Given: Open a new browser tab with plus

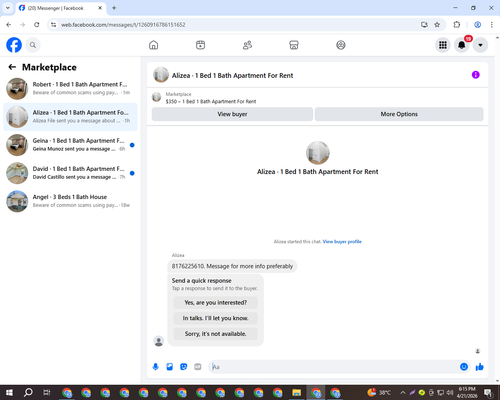Looking at the screenshot, I should click(x=114, y=8).
